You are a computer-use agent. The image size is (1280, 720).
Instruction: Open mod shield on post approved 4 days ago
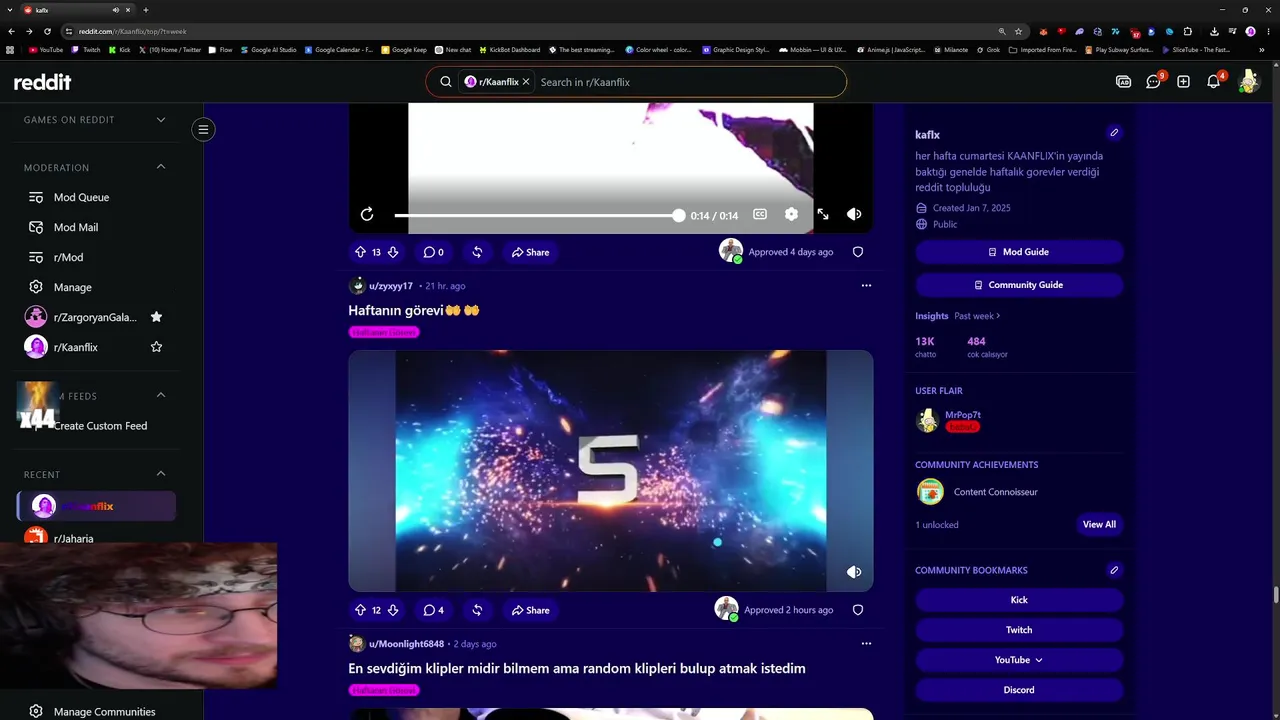click(x=858, y=252)
